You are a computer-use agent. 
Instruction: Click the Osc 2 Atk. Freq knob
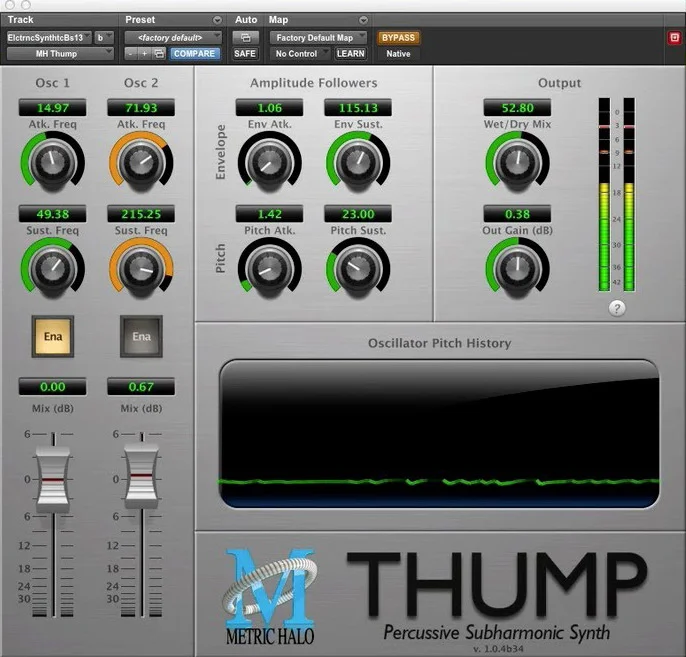pyautogui.click(x=141, y=162)
